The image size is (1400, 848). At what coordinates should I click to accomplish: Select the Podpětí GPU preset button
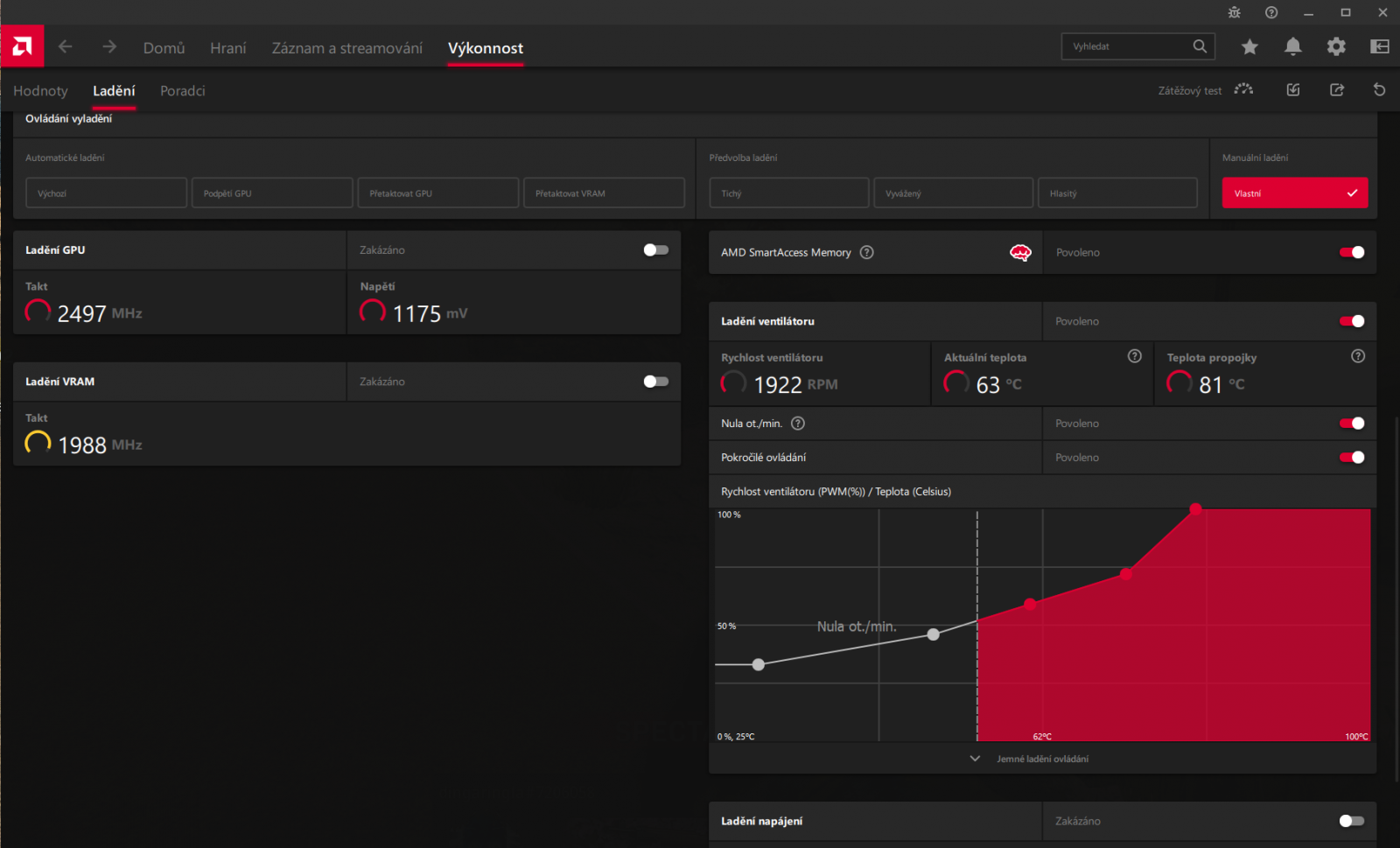pyautogui.click(x=272, y=193)
